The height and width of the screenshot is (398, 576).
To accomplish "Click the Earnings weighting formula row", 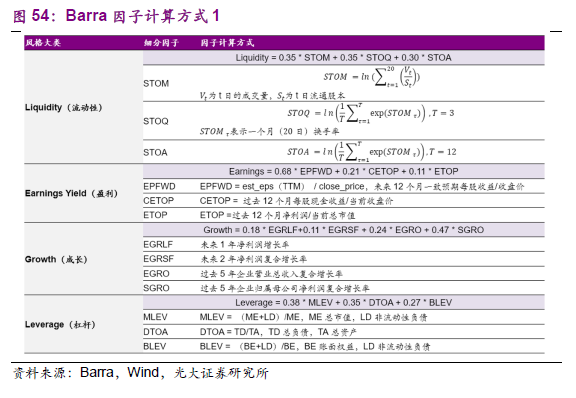I will point(343,172).
